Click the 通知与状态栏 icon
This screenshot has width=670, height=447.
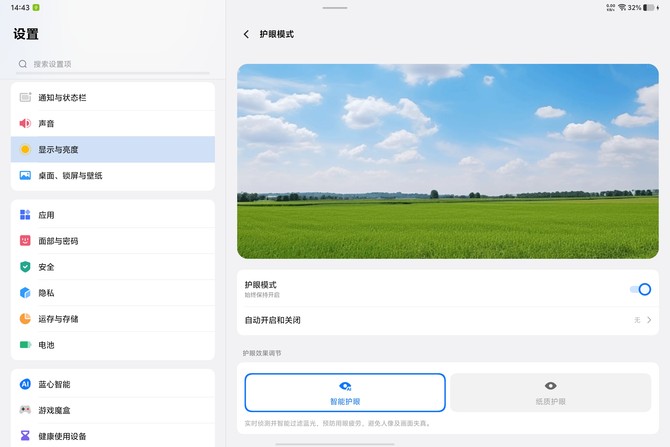[25, 97]
